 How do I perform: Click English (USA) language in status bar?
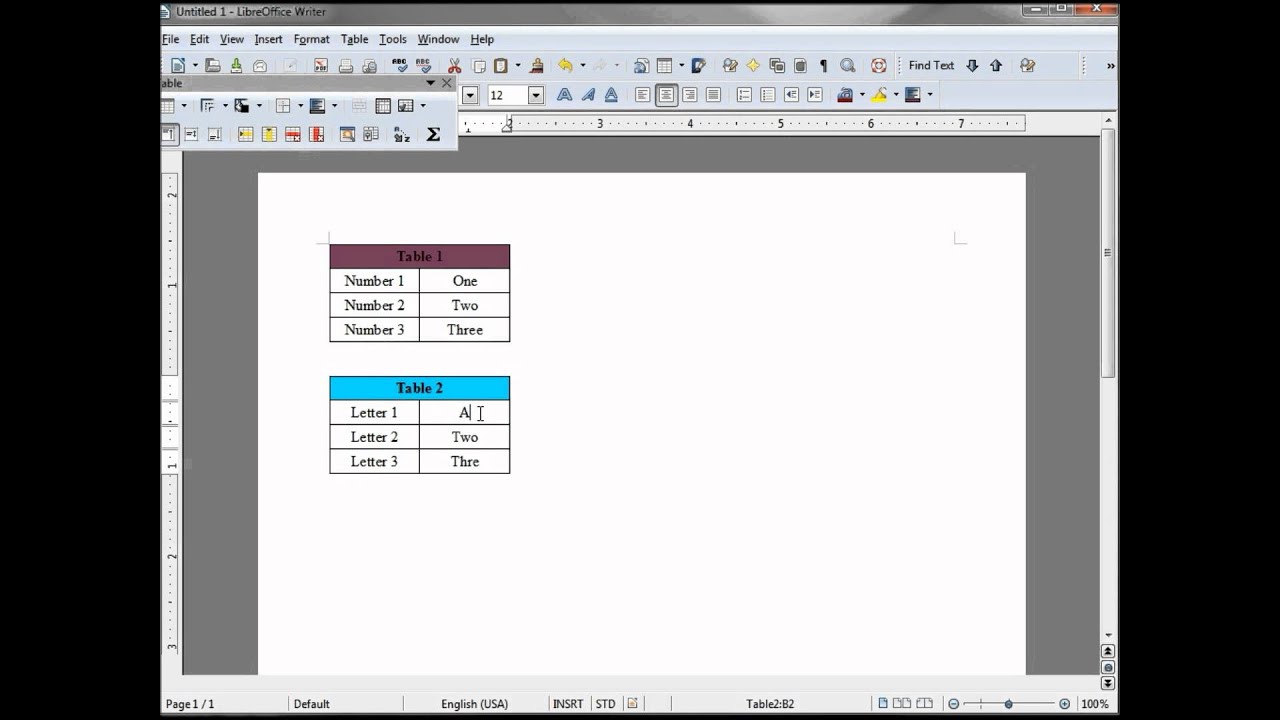(474, 704)
